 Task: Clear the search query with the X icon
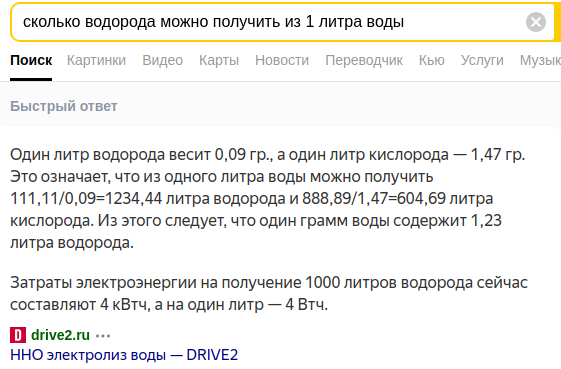[536, 22]
